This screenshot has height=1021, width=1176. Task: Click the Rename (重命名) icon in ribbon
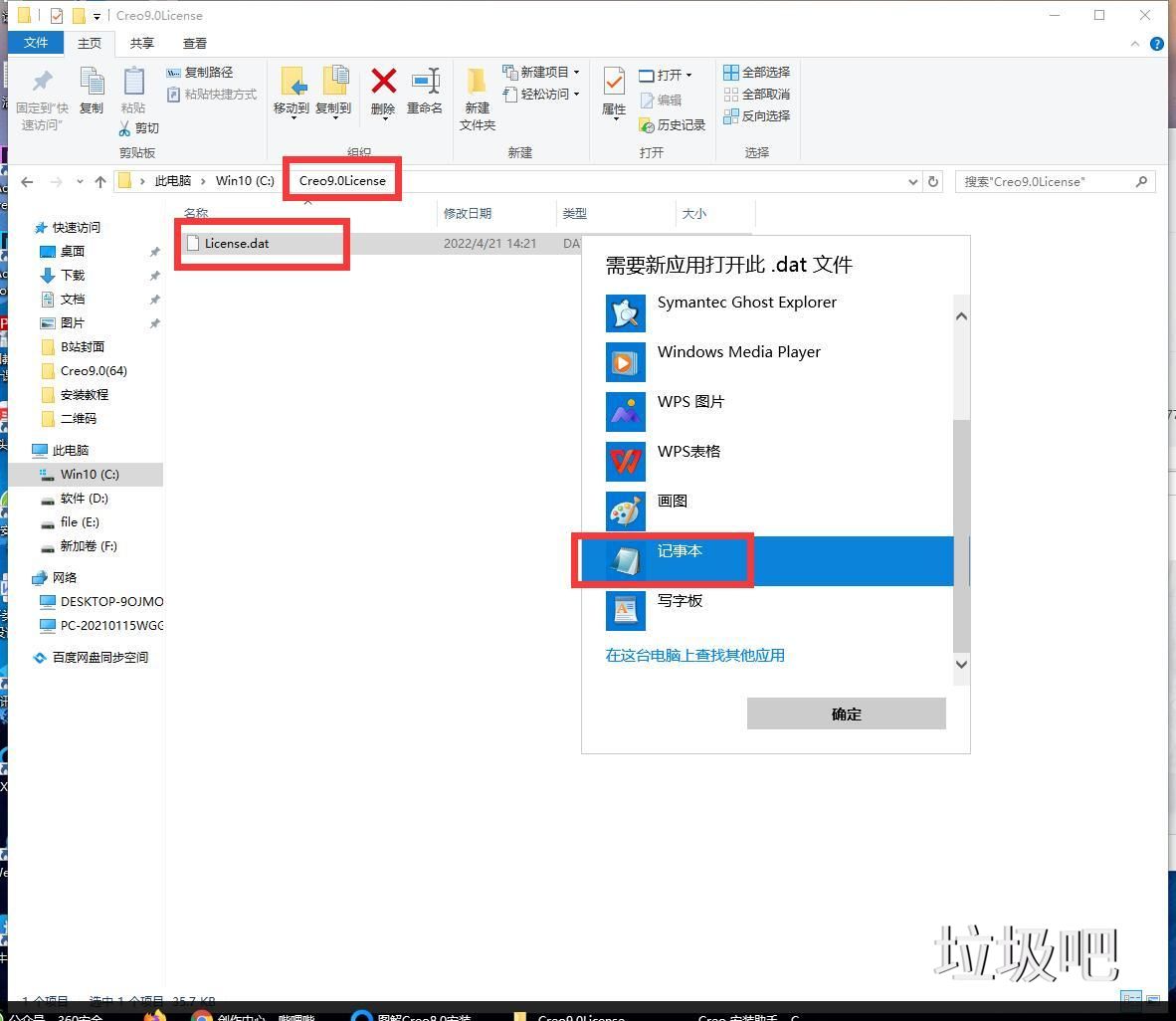(x=425, y=83)
